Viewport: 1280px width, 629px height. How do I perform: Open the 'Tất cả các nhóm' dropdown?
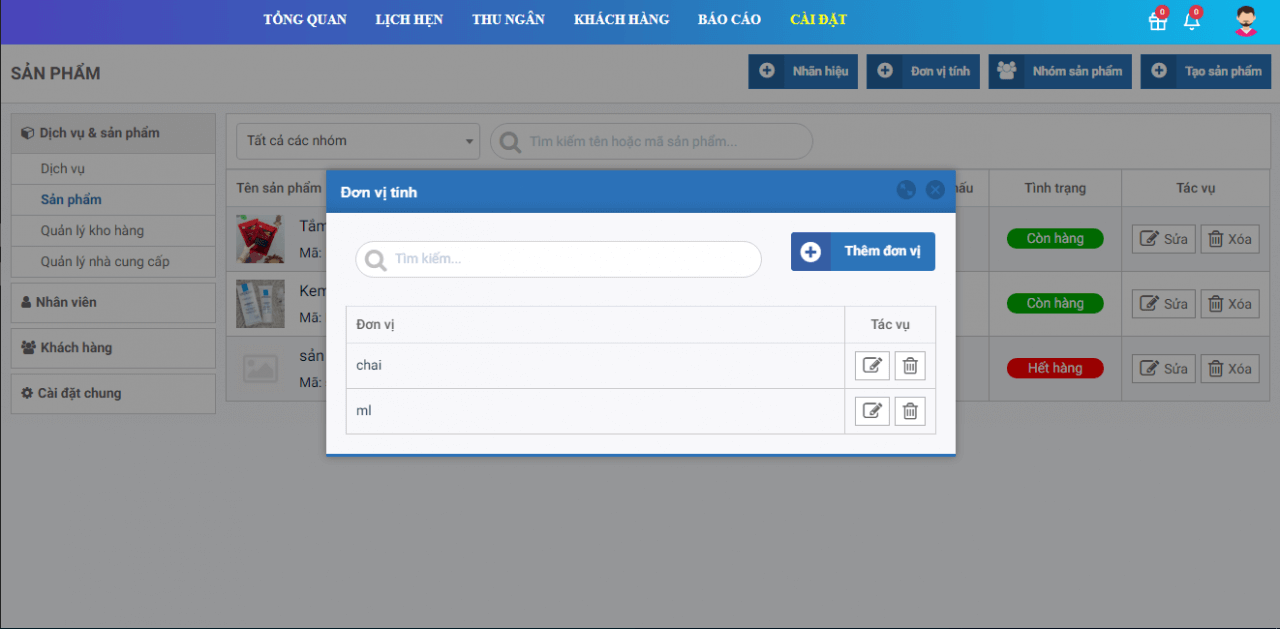click(x=358, y=141)
